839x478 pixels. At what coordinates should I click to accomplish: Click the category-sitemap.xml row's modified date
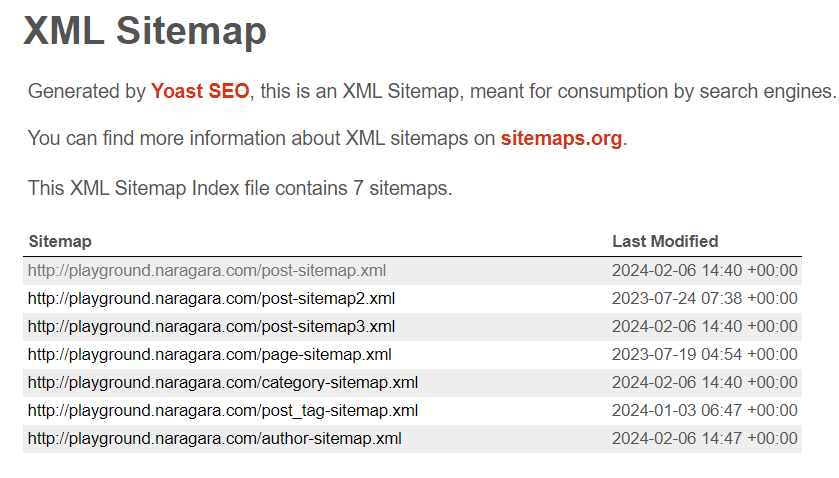coord(704,382)
